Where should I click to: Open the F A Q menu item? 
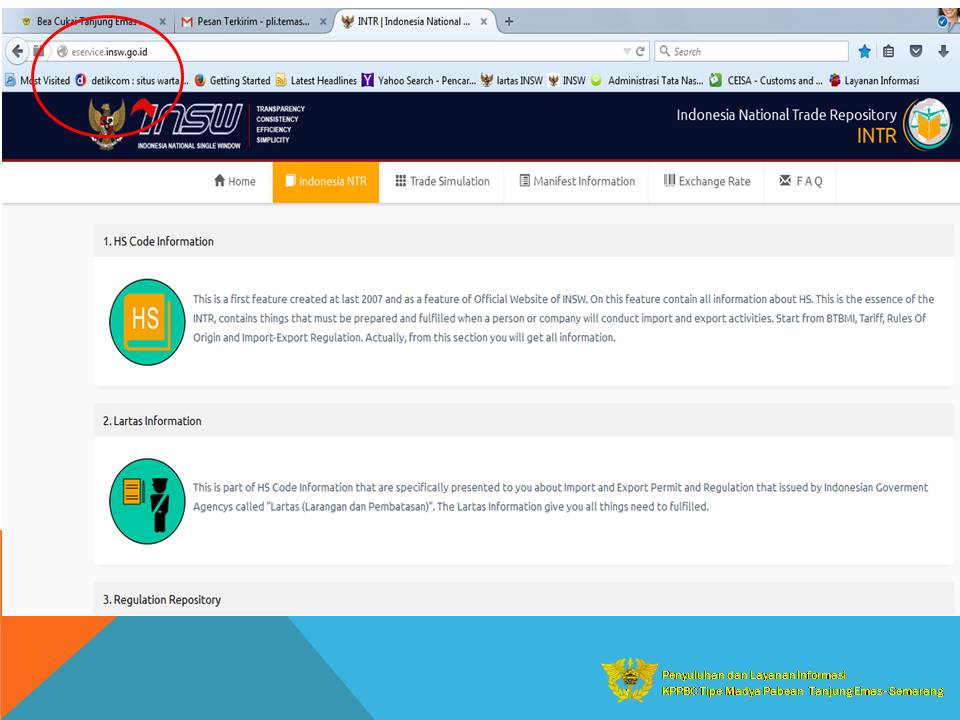pyautogui.click(x=800, y=181)
